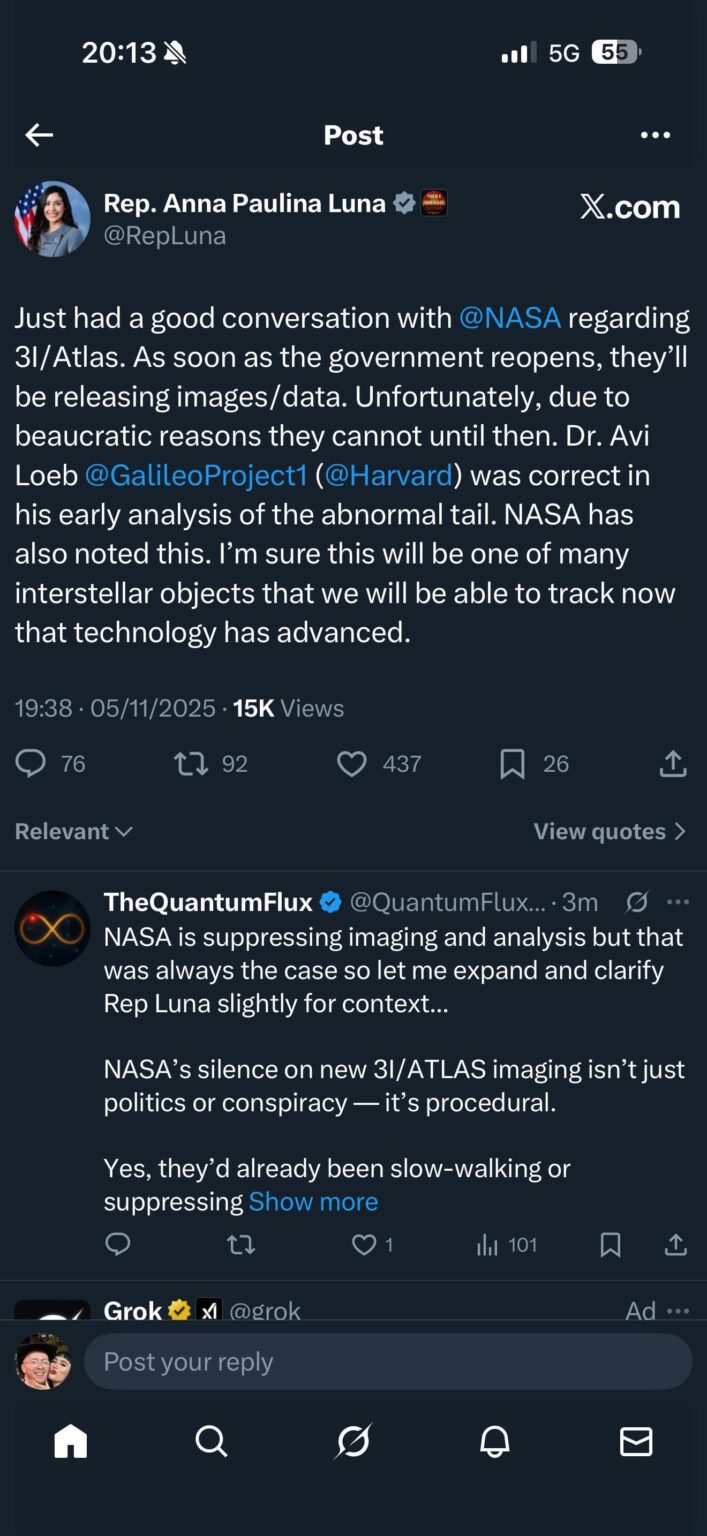This screenshot has width=707, height=1536.
Task: Bookmark Rep Luna's post
Action: [x=512, y=763]
